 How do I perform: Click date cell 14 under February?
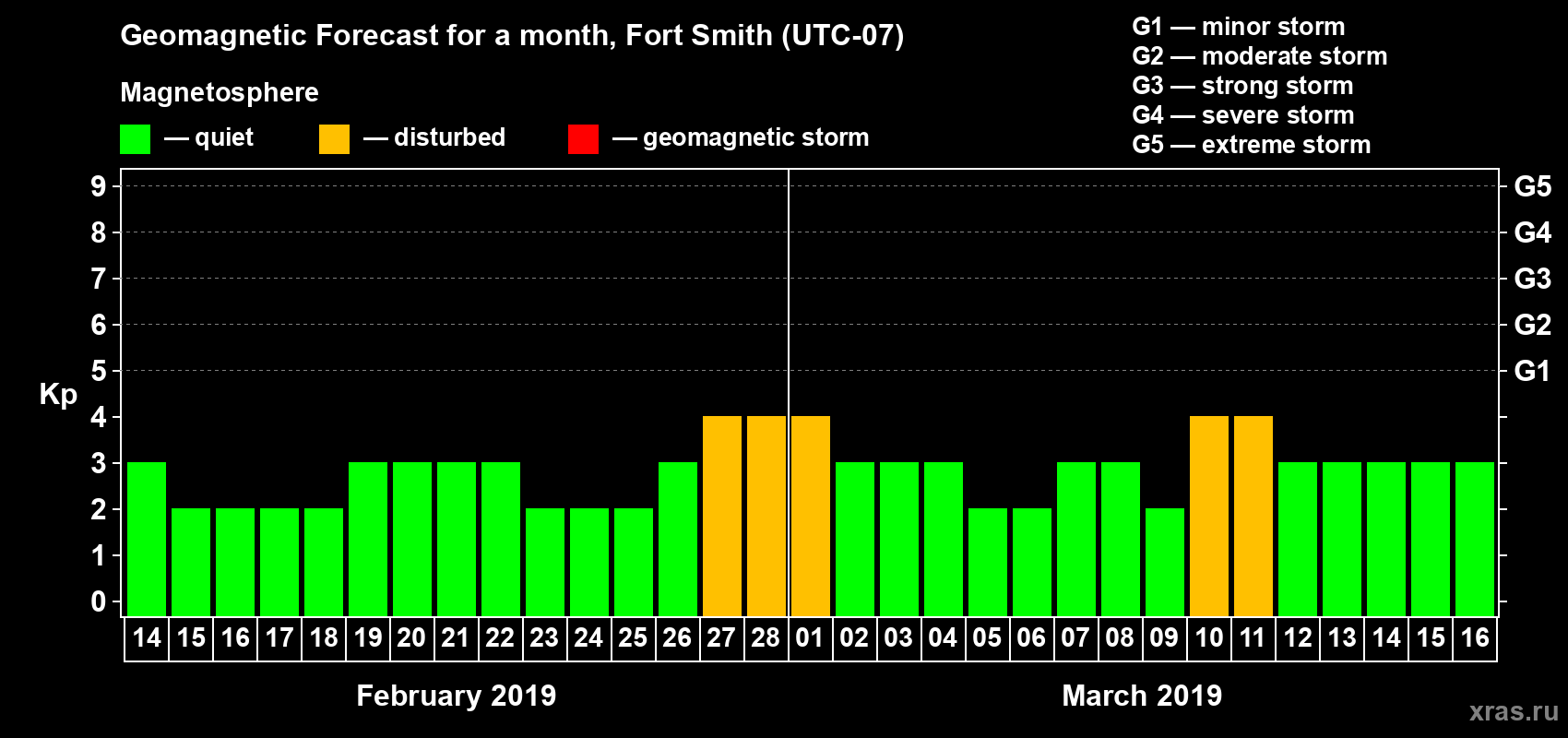pyautogui.click(x=147, y=638)
